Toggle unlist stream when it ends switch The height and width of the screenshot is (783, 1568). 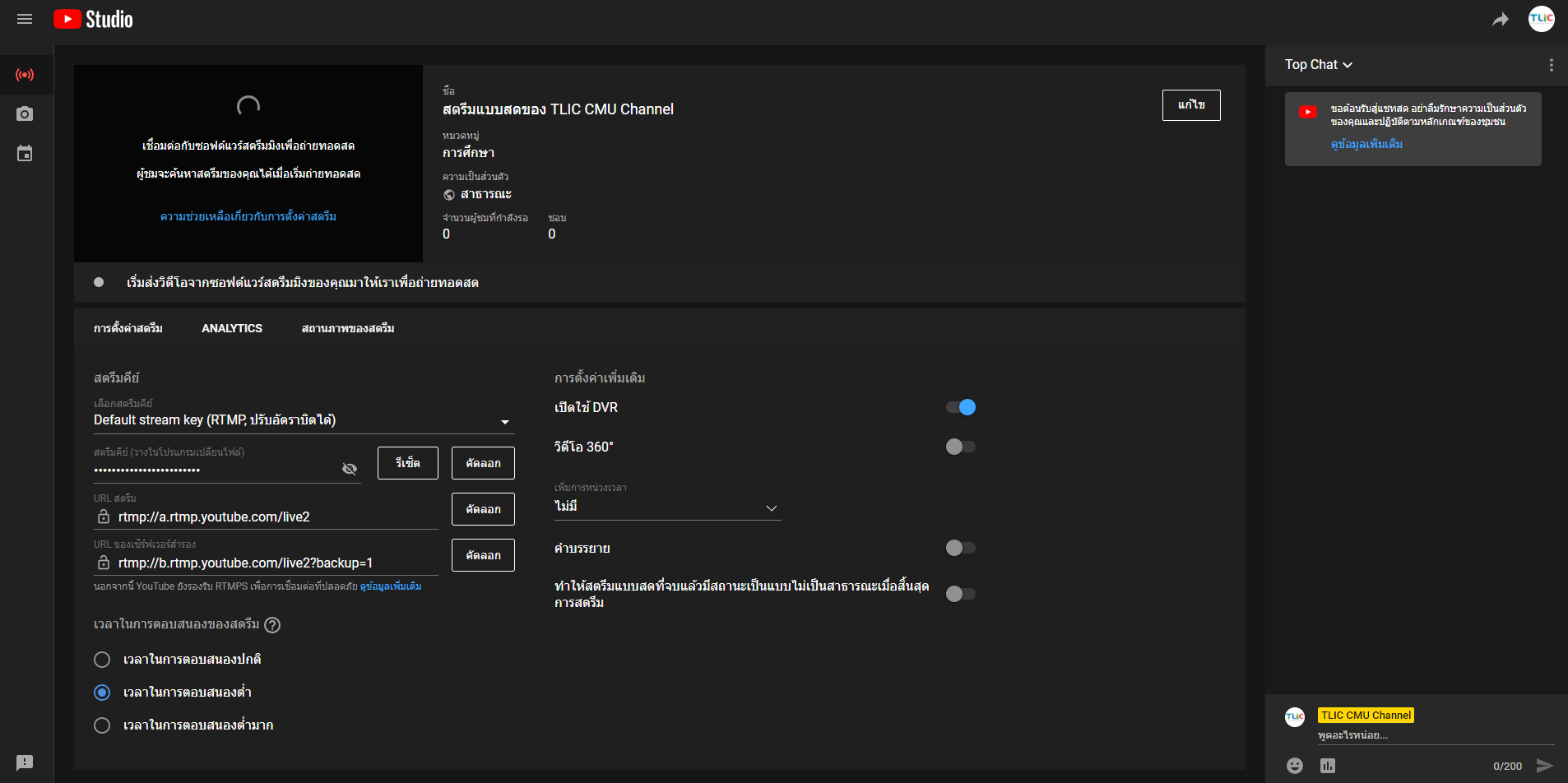coord(961,594)
